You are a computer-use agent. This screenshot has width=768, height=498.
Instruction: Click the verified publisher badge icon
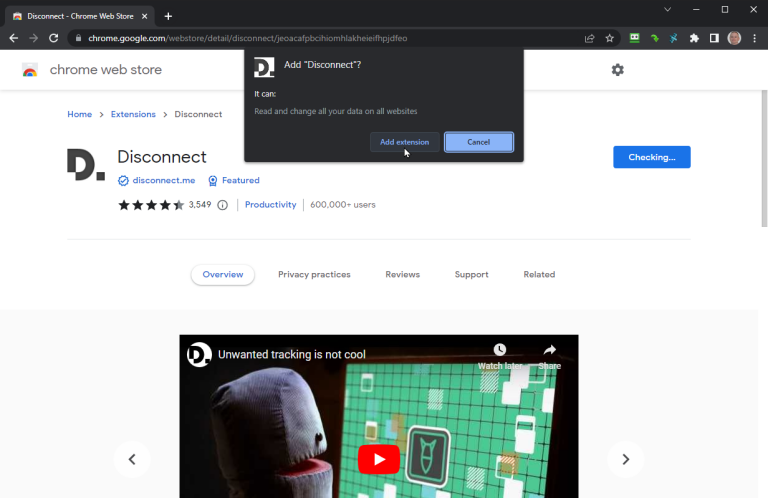click(123, 181)
